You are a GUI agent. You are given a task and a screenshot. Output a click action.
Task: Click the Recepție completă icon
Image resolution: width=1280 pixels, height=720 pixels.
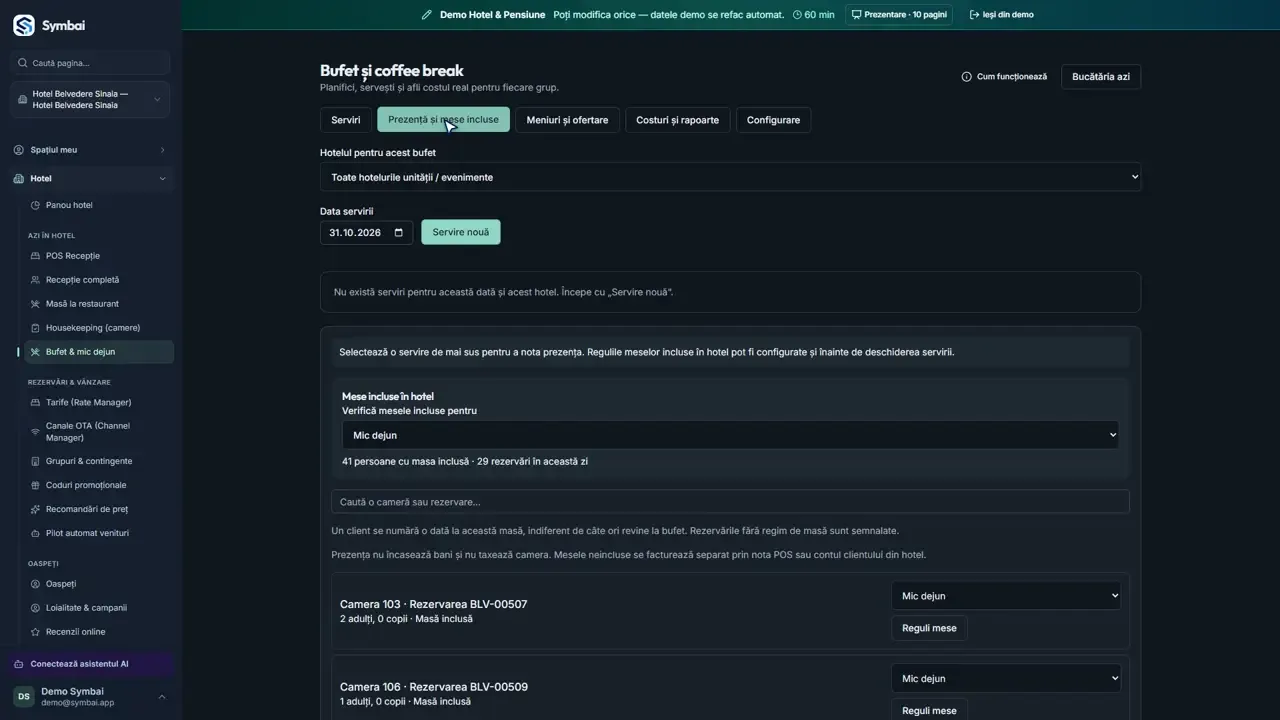(x=36, y=280)
